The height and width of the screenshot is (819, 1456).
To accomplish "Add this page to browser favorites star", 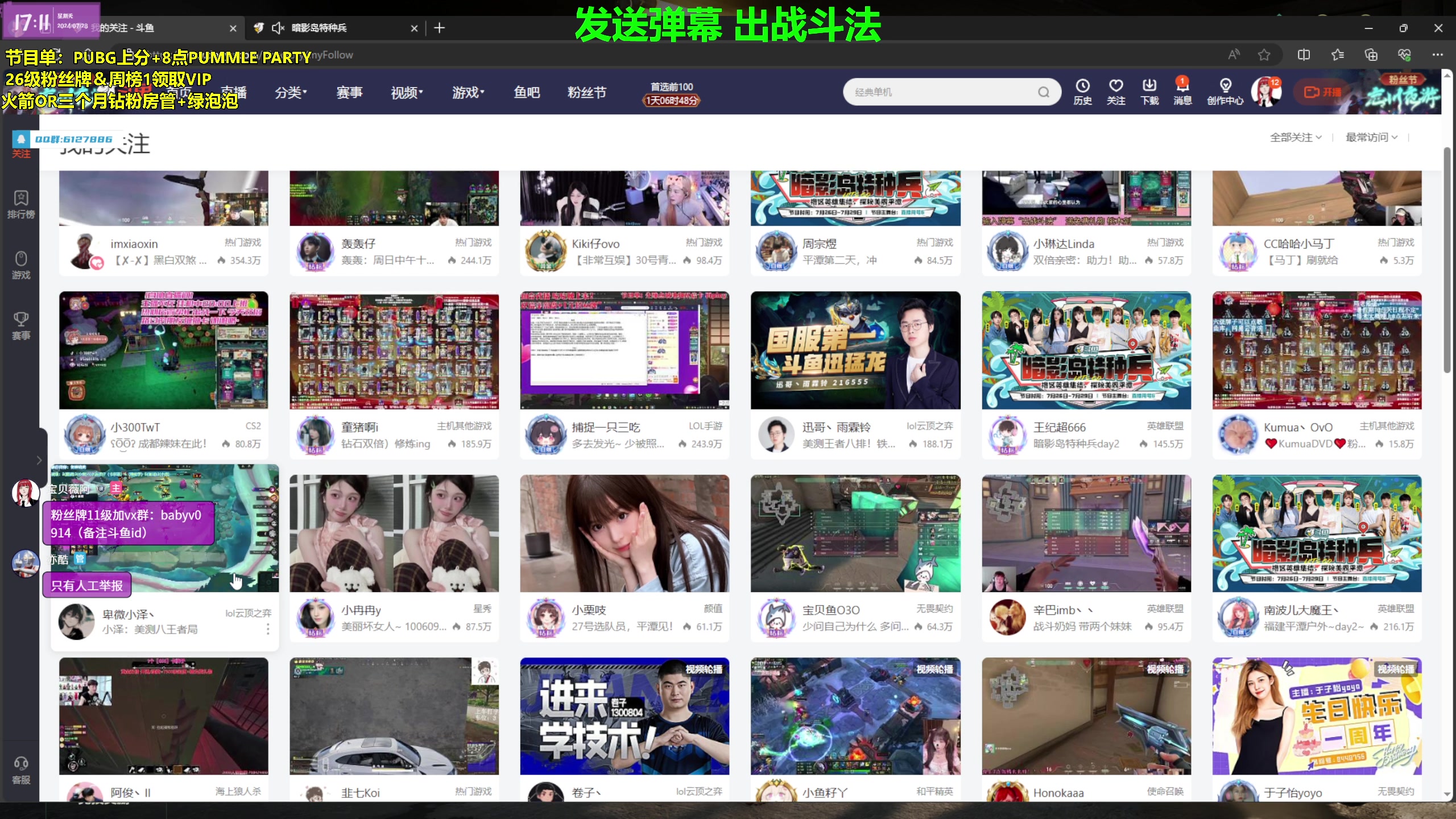I will coord(1264,55).
